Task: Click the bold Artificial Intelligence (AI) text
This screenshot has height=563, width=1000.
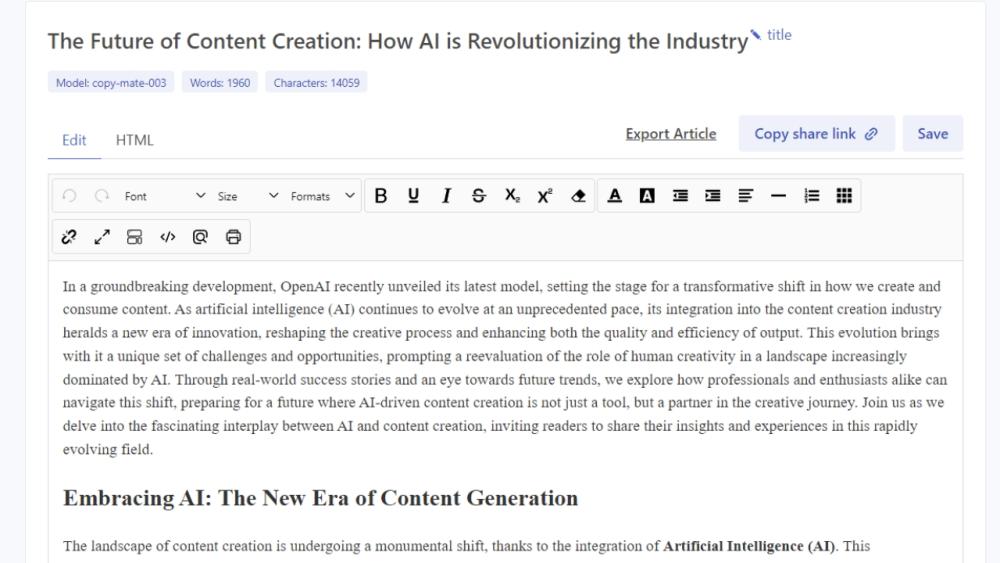Action: pos(749,546)
